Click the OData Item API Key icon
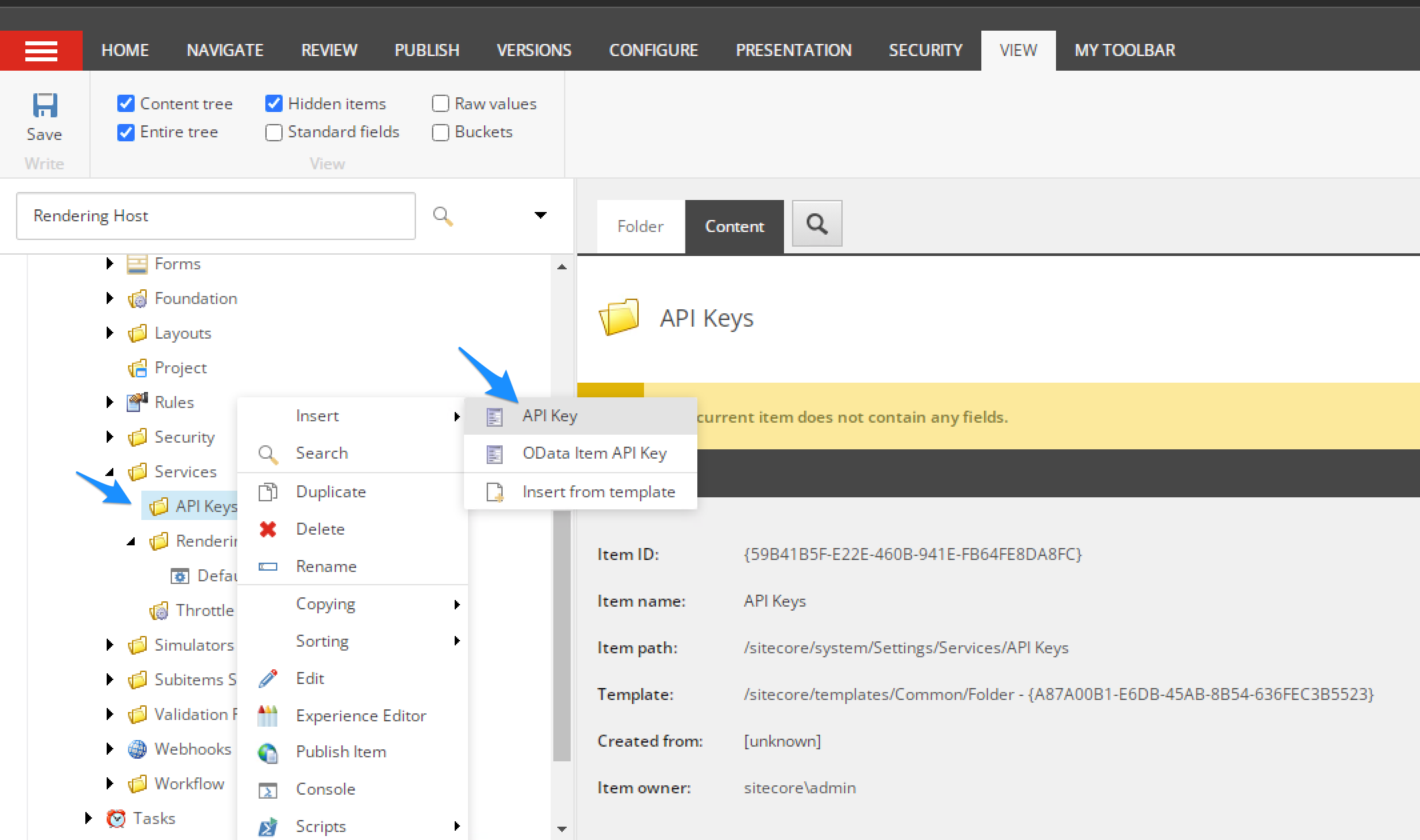1420x840 pixels. pyautogui.click(x=494, y=454)
